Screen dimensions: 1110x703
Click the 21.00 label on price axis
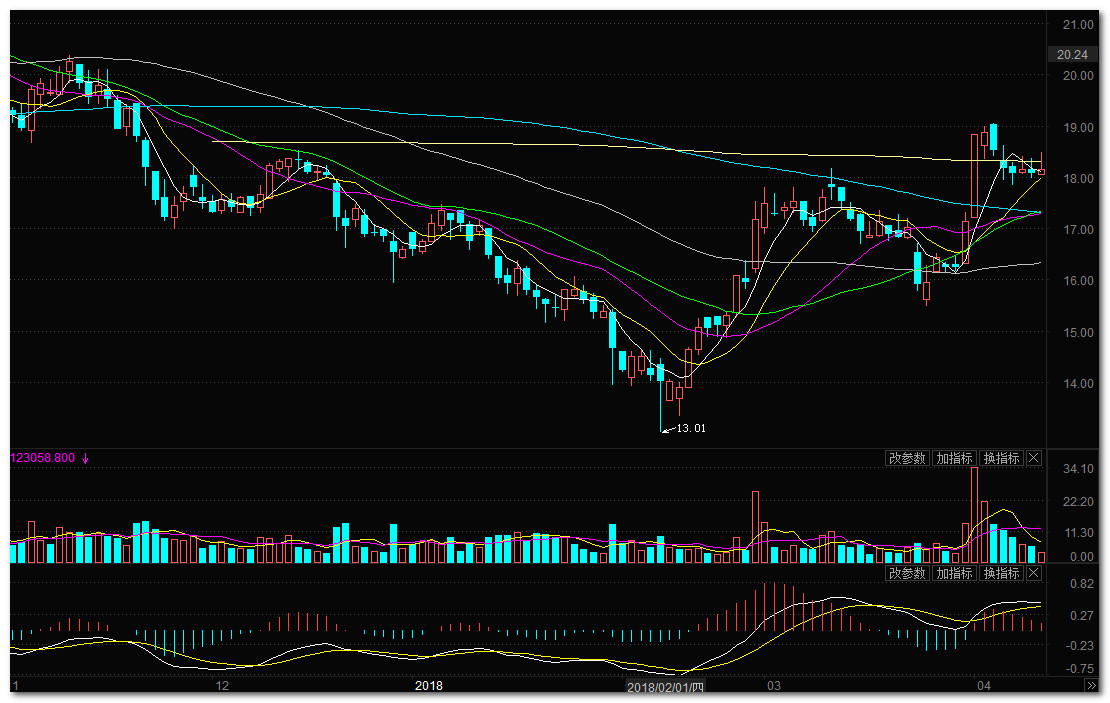[x=1077, y=24]
